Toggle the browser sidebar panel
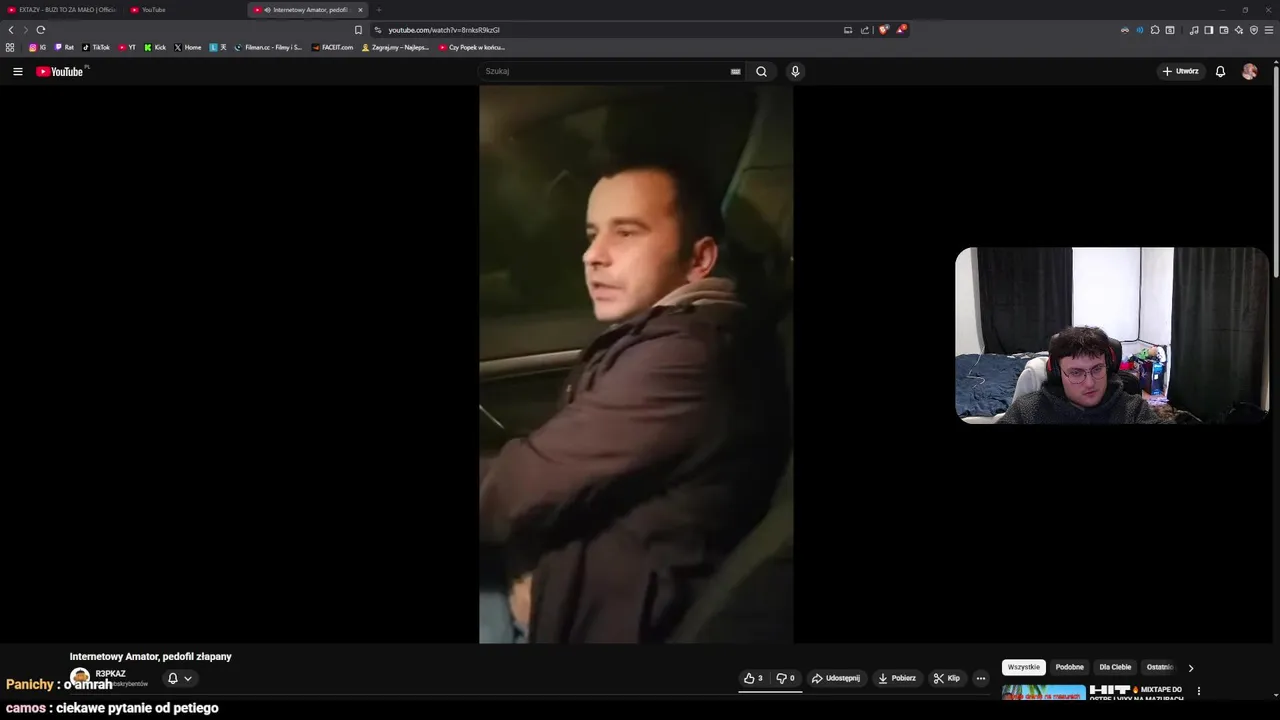This screenshot has width=1280, height=720. click(x=1208, y=30)
